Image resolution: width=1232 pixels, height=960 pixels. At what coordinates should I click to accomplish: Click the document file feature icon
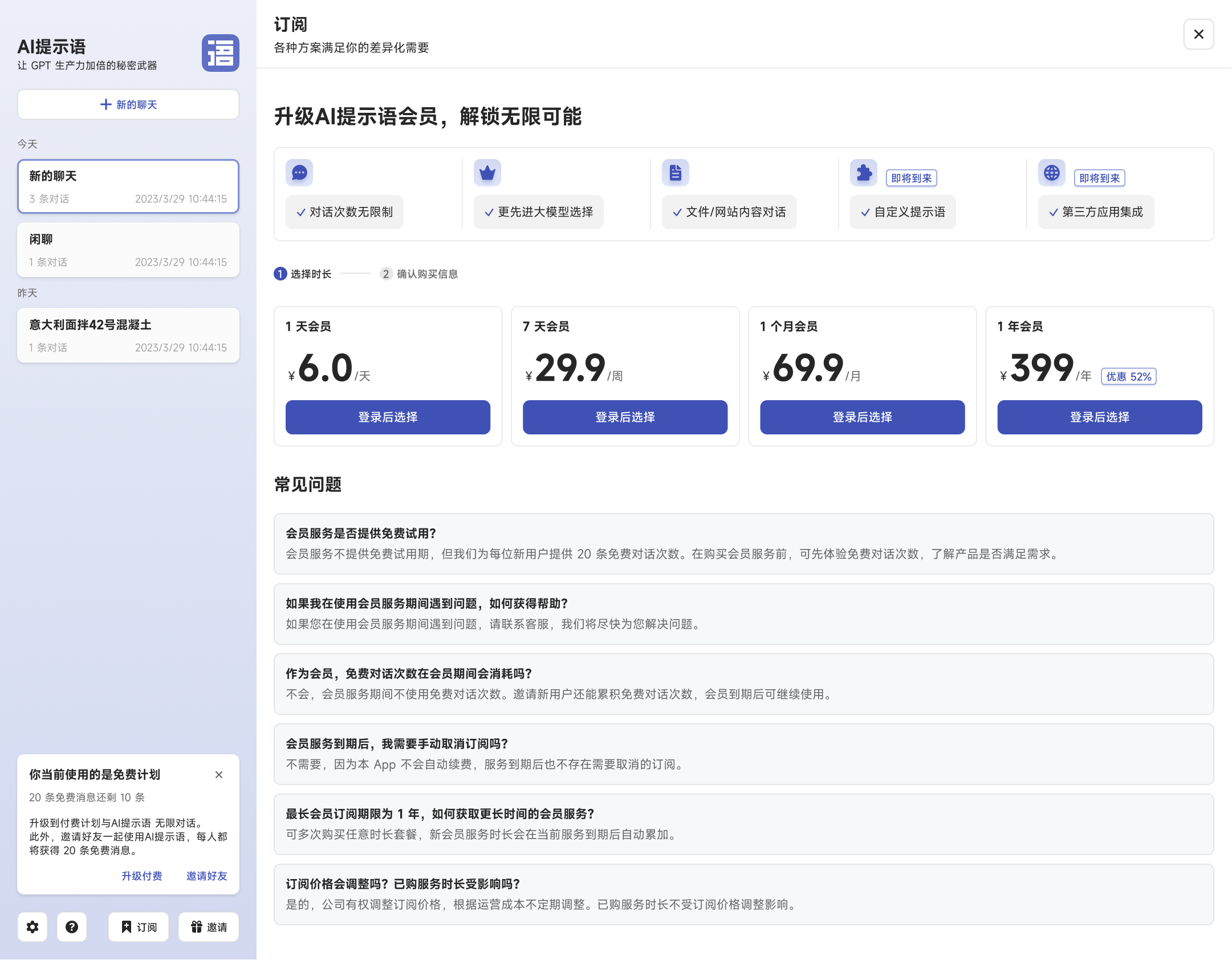[x=676, y=173]
